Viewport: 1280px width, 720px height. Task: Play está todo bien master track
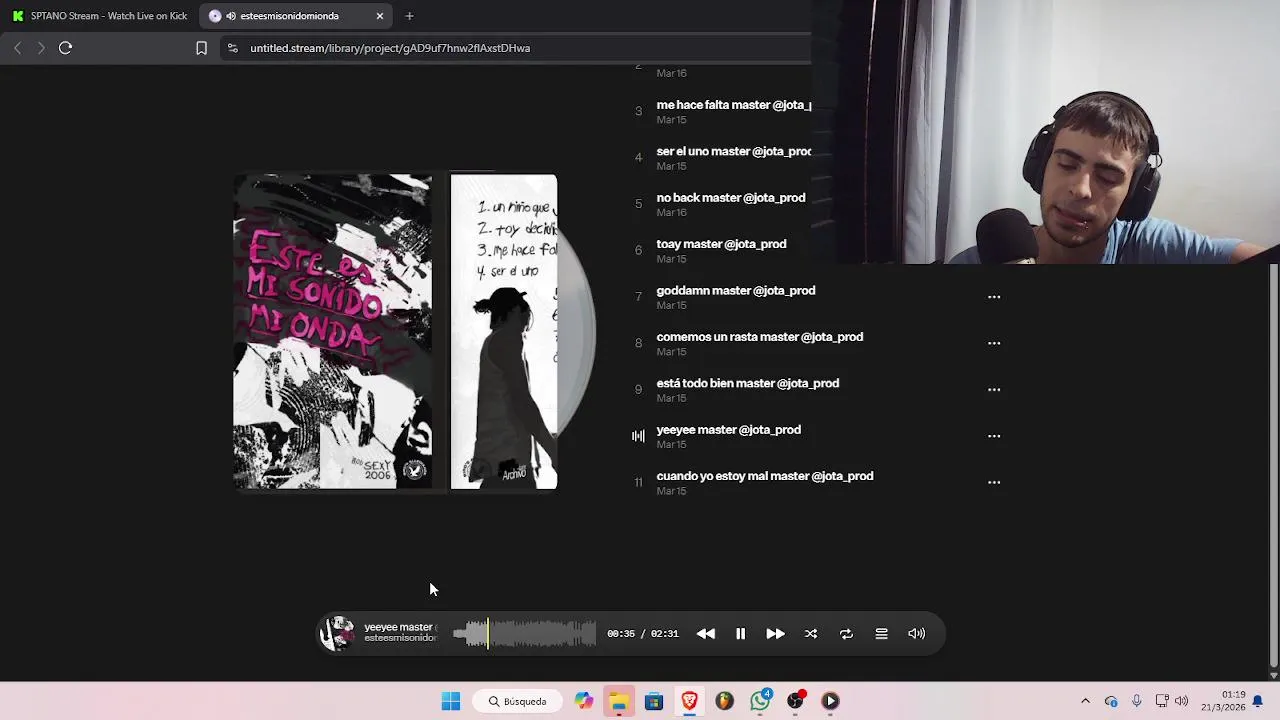[x=748, y=383]
